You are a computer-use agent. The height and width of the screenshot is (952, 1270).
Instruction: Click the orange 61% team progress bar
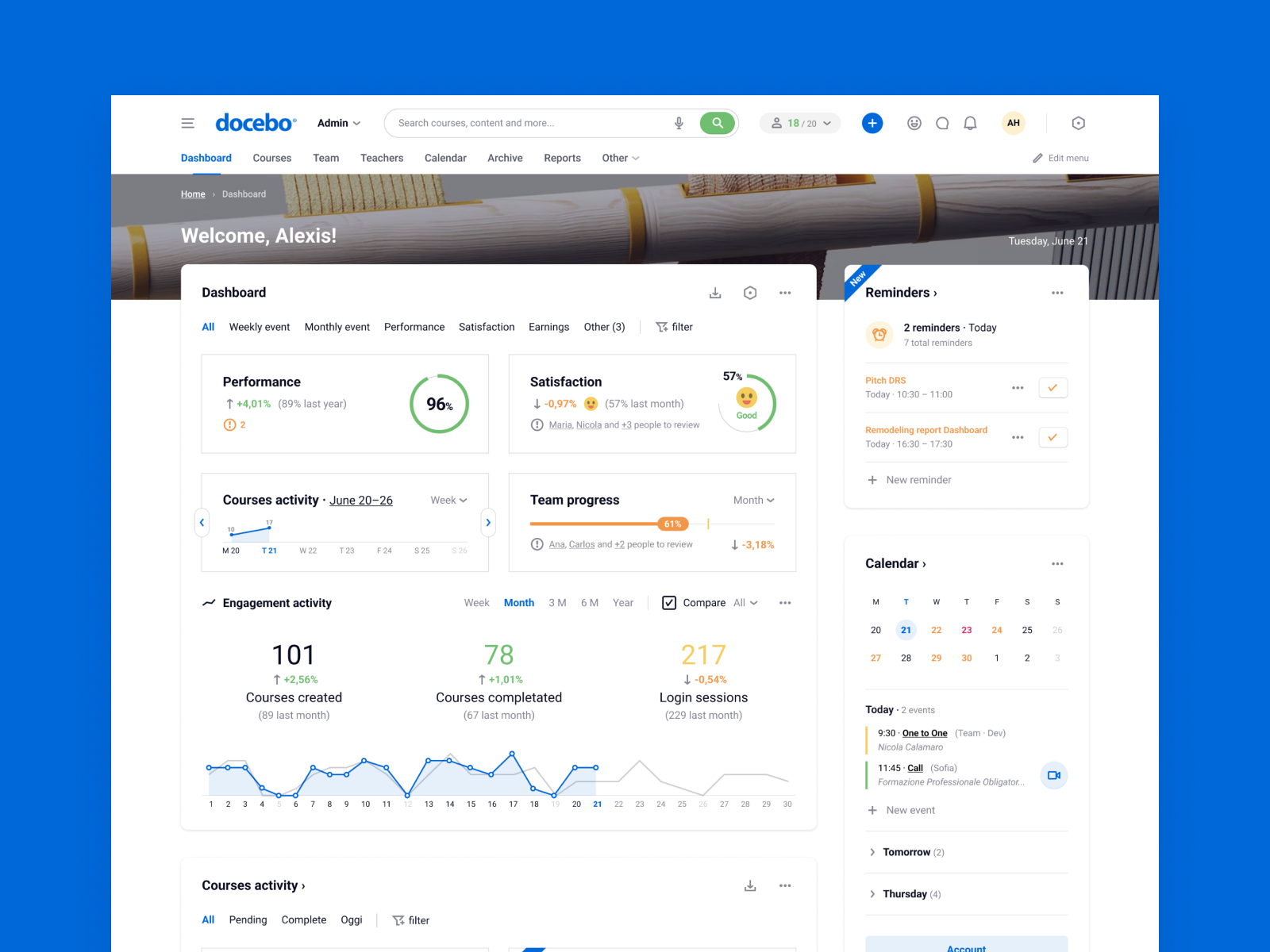point(672,524)
